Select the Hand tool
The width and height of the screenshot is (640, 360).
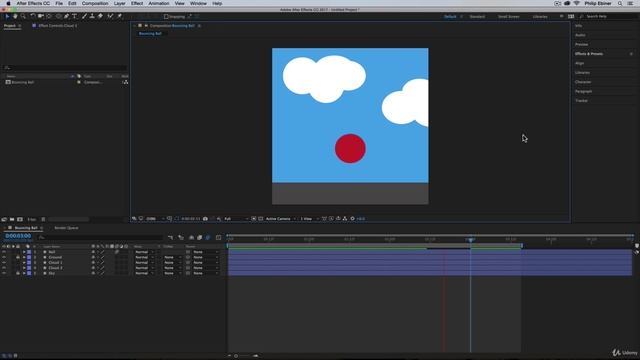coord(15,16)
